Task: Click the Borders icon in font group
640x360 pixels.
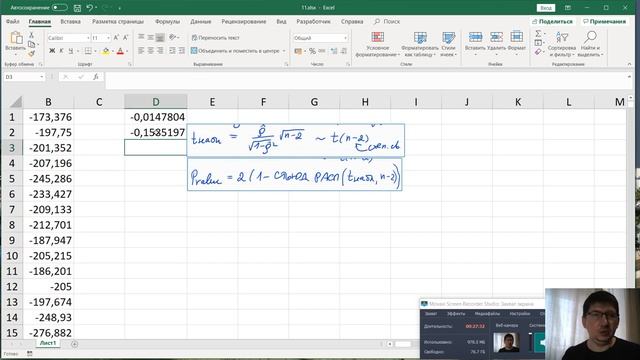Action: click(88, 51)
